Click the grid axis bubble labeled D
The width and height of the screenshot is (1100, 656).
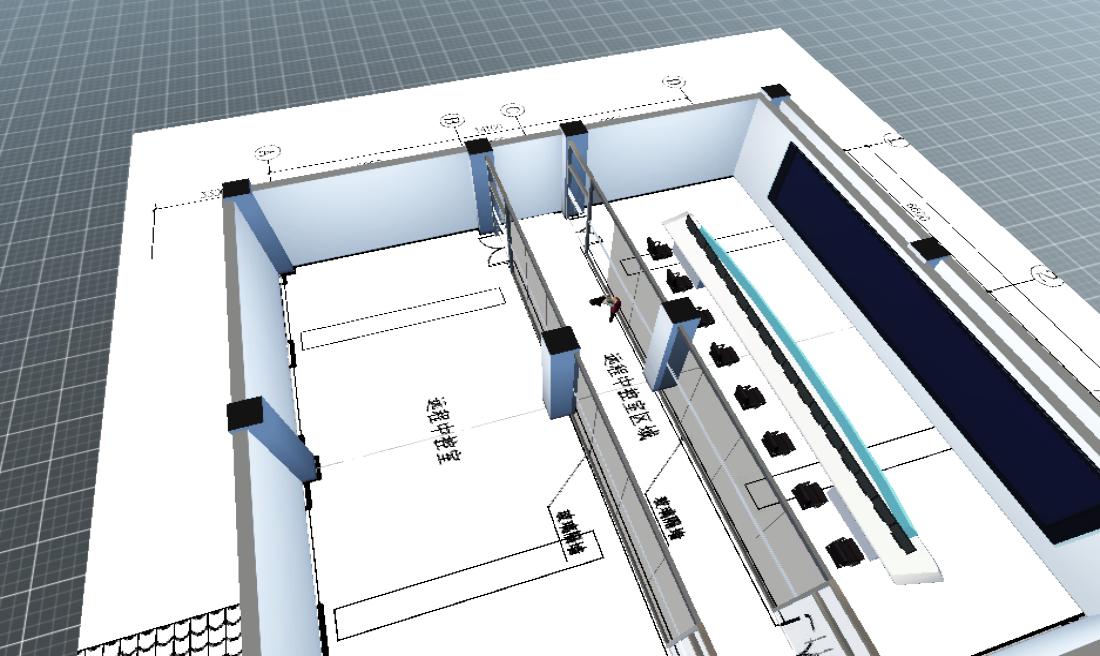click(672, 82)
